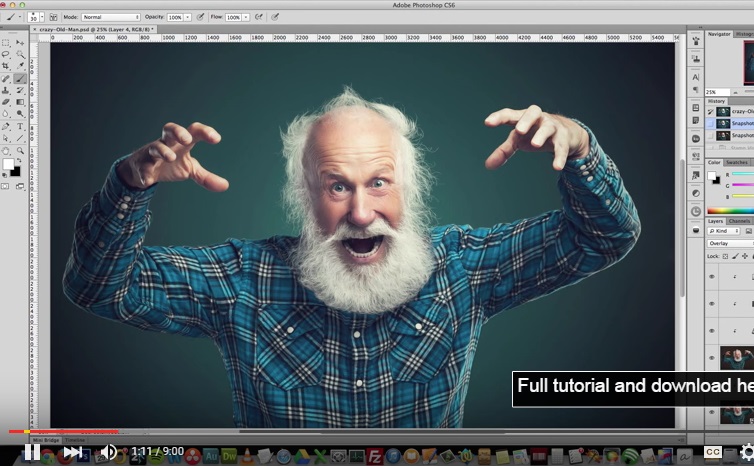Open the Paragraph panel icon
This screenshot has height=466, width=754.
pos(696,90)
